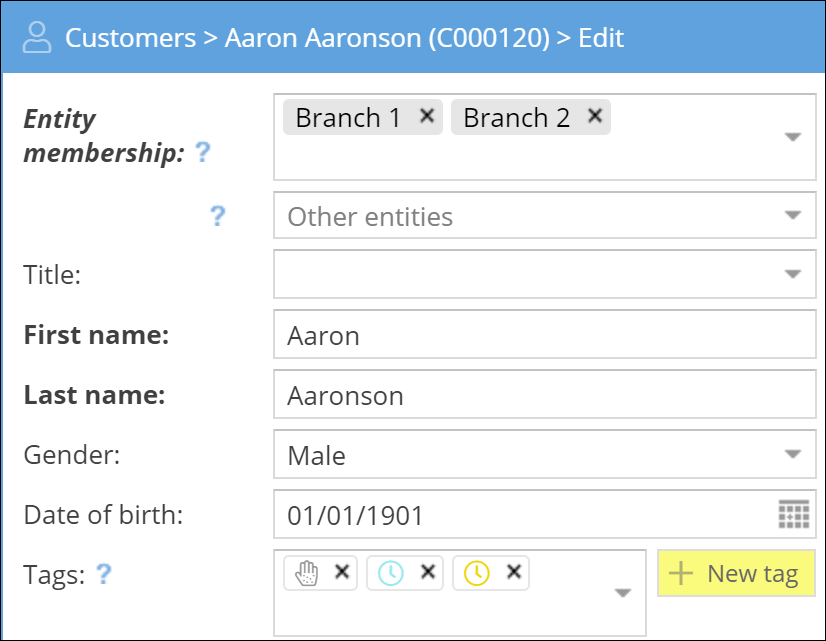The image size is (826, 641).
Task: Expand the Entity membership dropdown arrow
Action: pos(793,137)
